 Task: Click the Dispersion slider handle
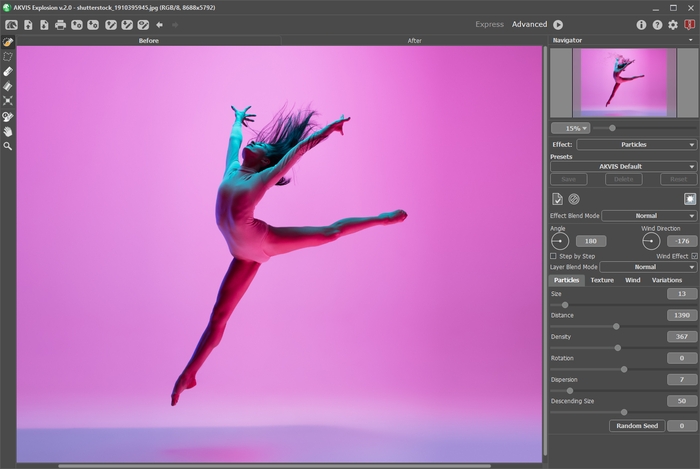(x=570, y=390)
